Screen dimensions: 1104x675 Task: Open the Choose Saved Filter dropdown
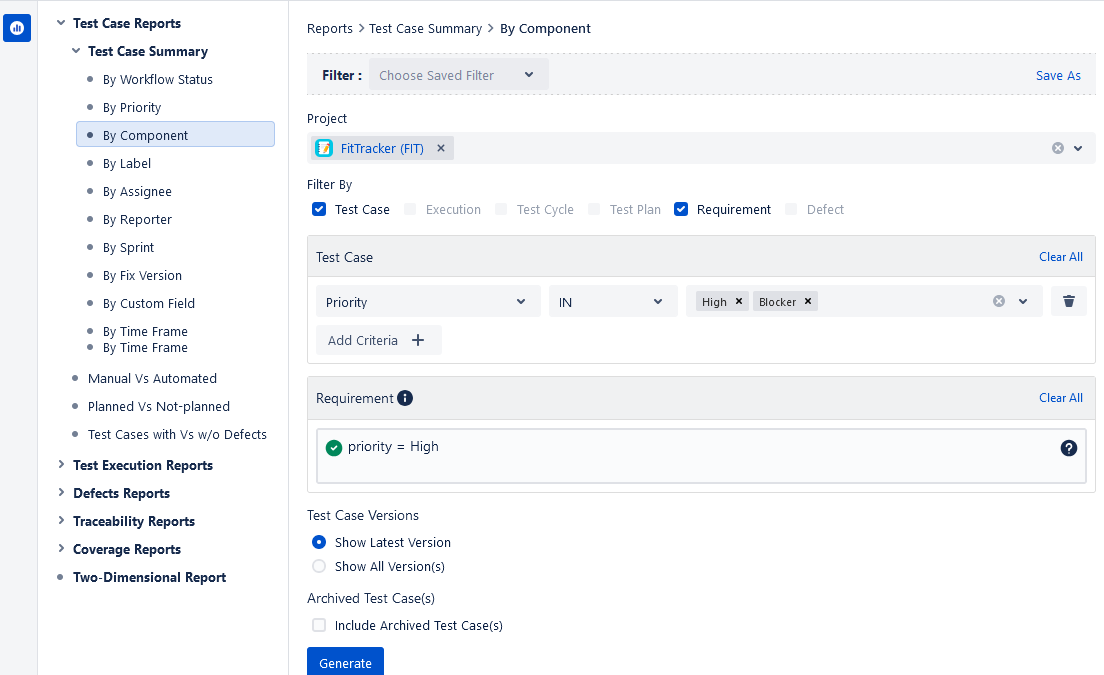click(458, 75)
